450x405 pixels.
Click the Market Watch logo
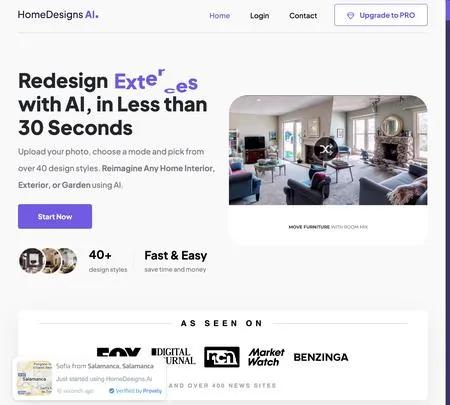(x=266, y=357)
